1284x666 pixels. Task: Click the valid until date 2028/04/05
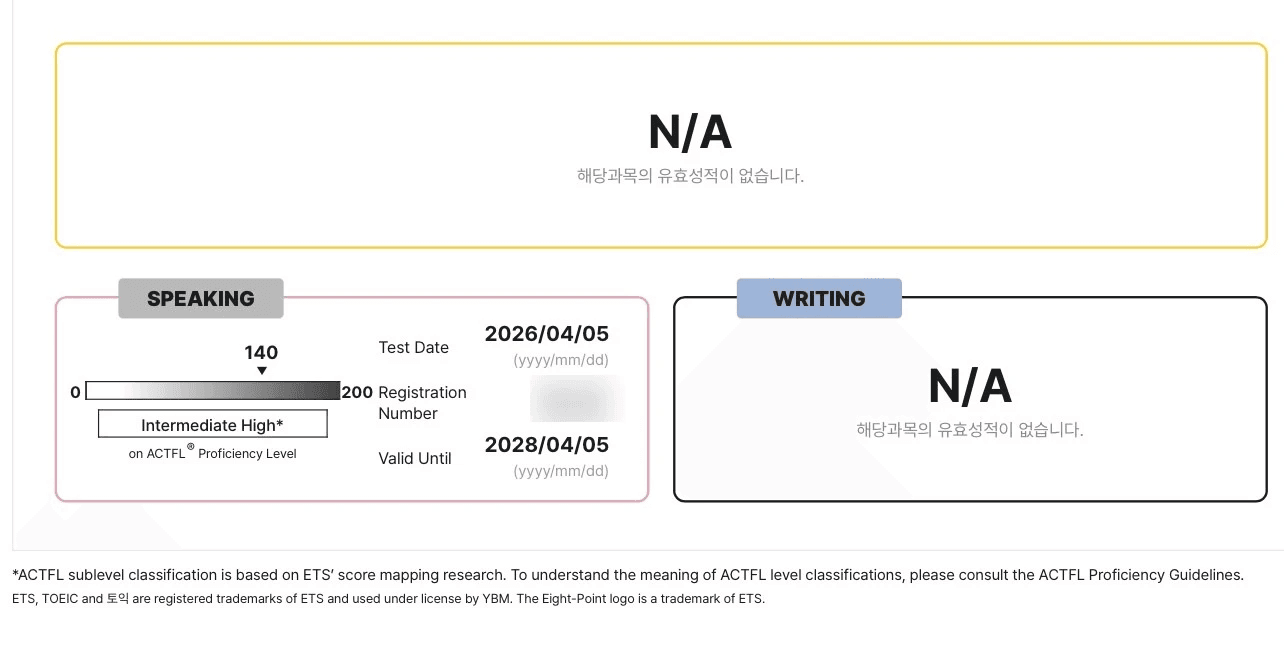point(546,444)
